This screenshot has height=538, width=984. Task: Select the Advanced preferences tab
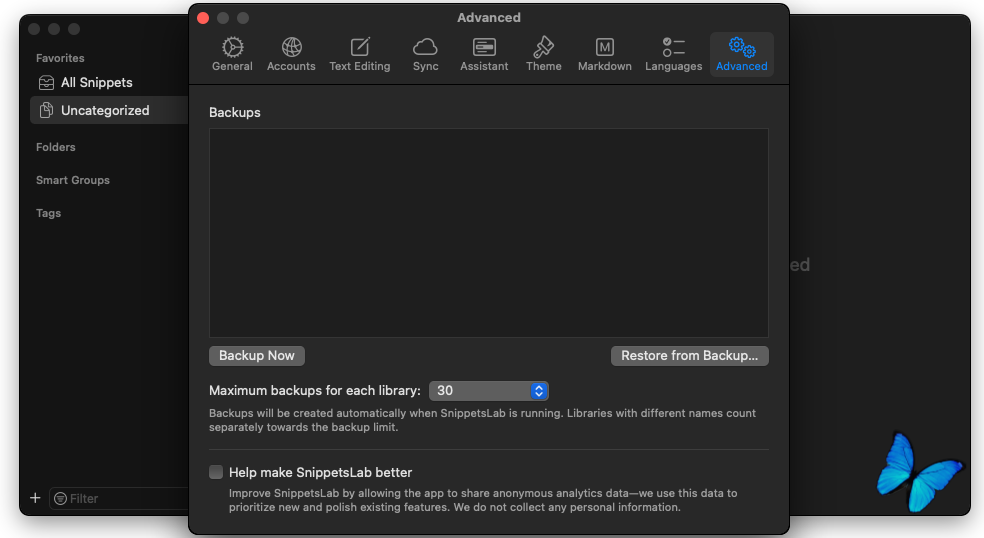click(741, 54)
